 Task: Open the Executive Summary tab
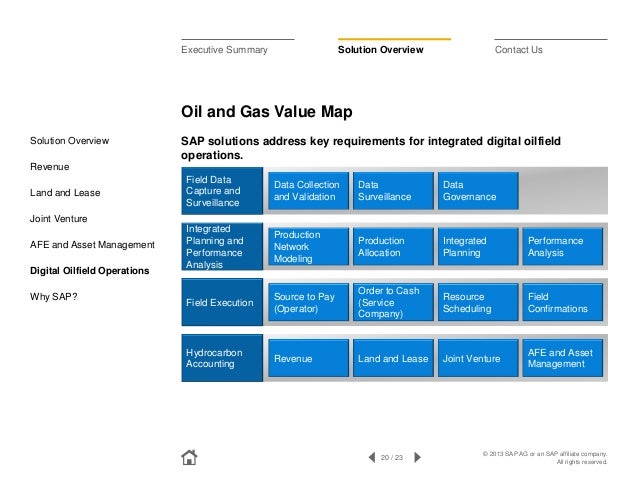225,50
